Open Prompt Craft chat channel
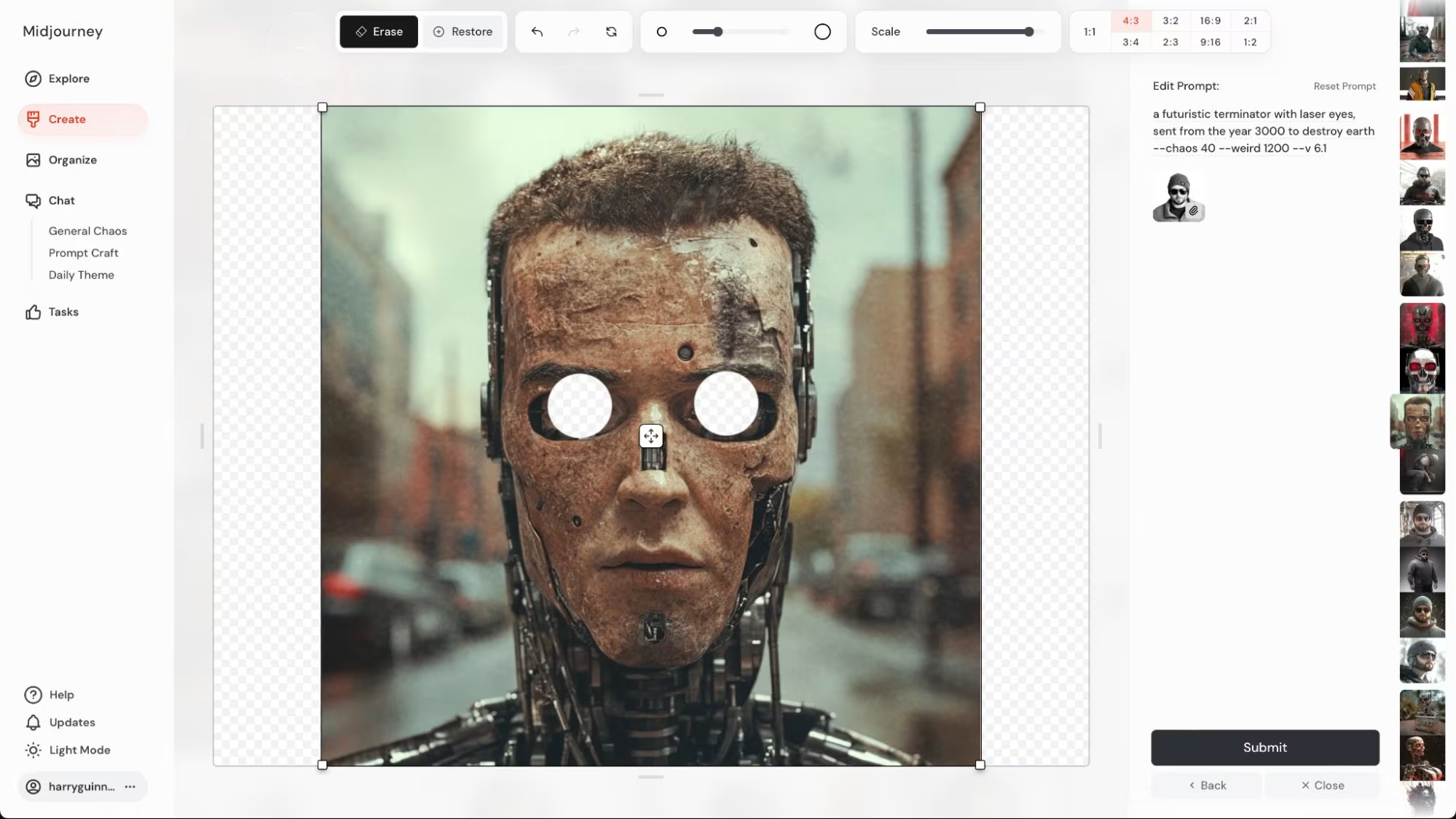 pyautogui.click(x=83, y=253)
